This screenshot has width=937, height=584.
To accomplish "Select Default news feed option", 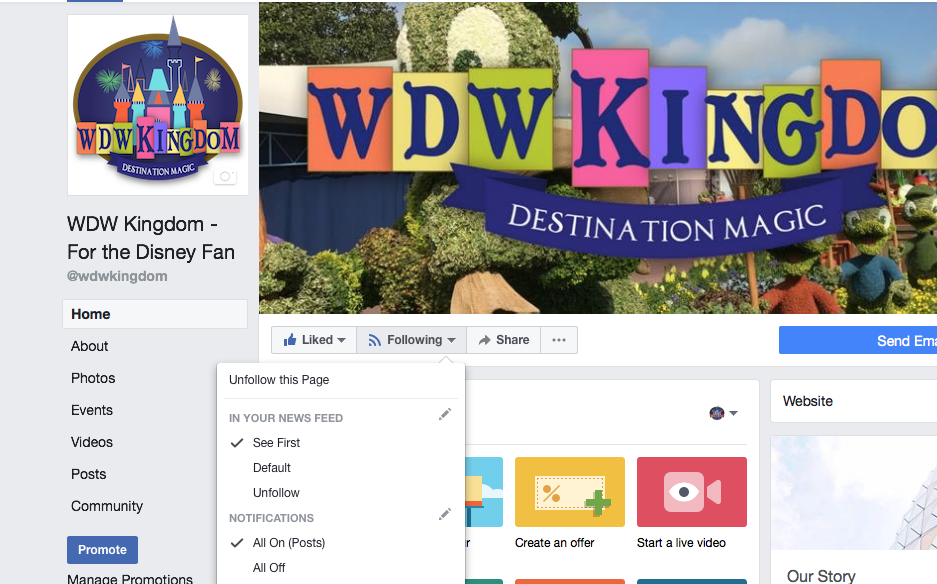I will (271, 468).
